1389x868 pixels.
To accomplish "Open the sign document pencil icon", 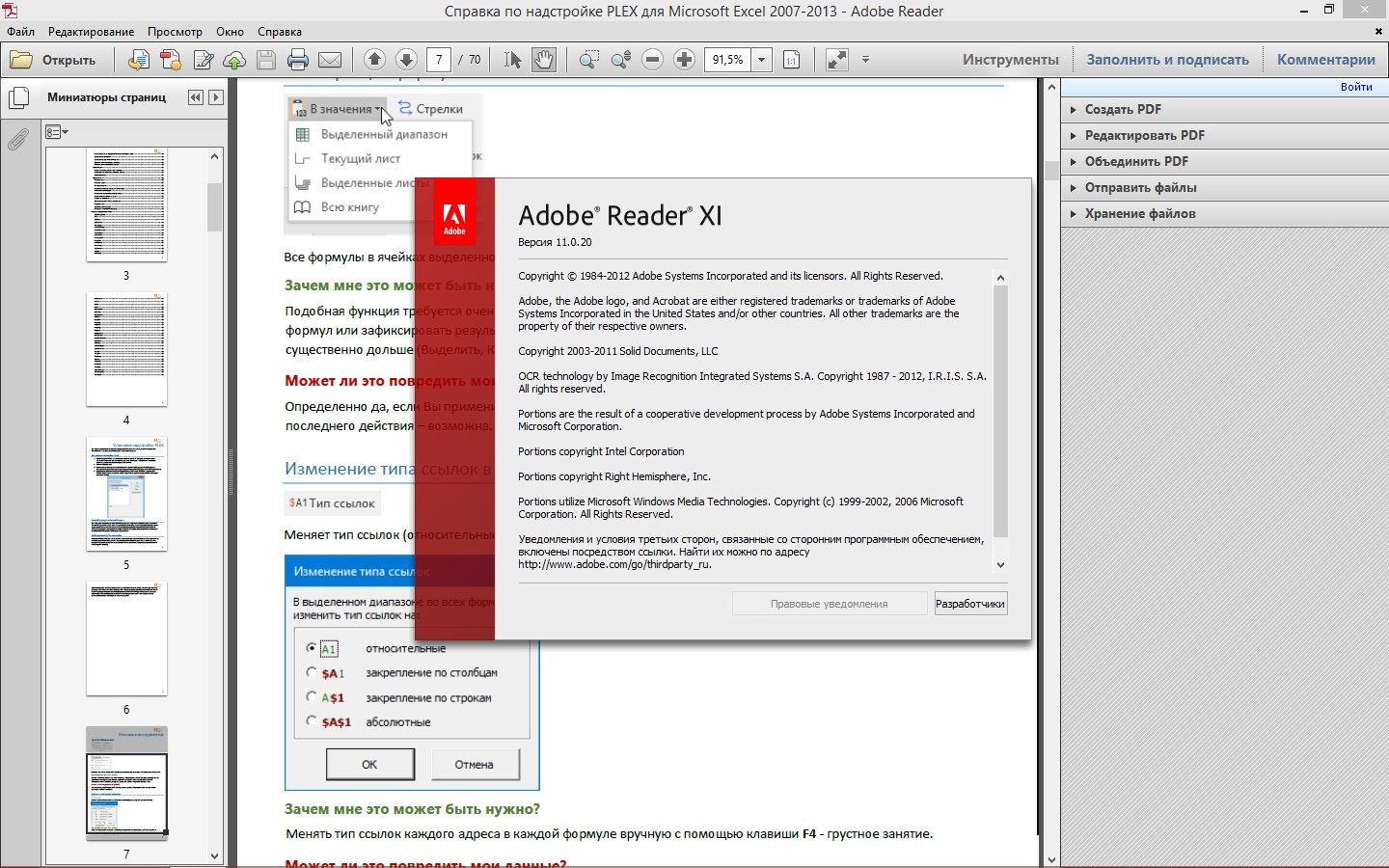I will [204, 60].
